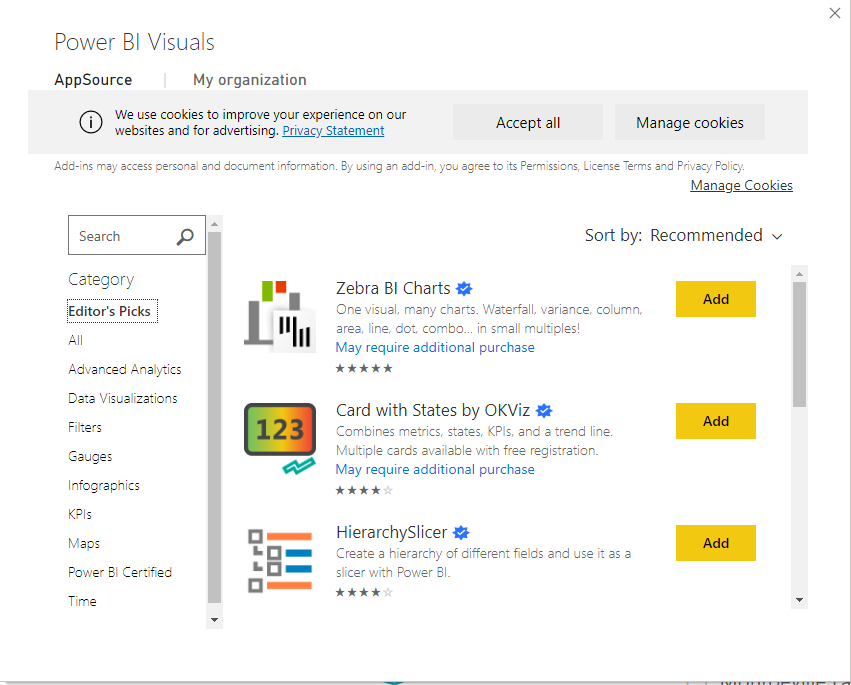Close the Power BI Visuals dialog

click(x=835, y=13)
